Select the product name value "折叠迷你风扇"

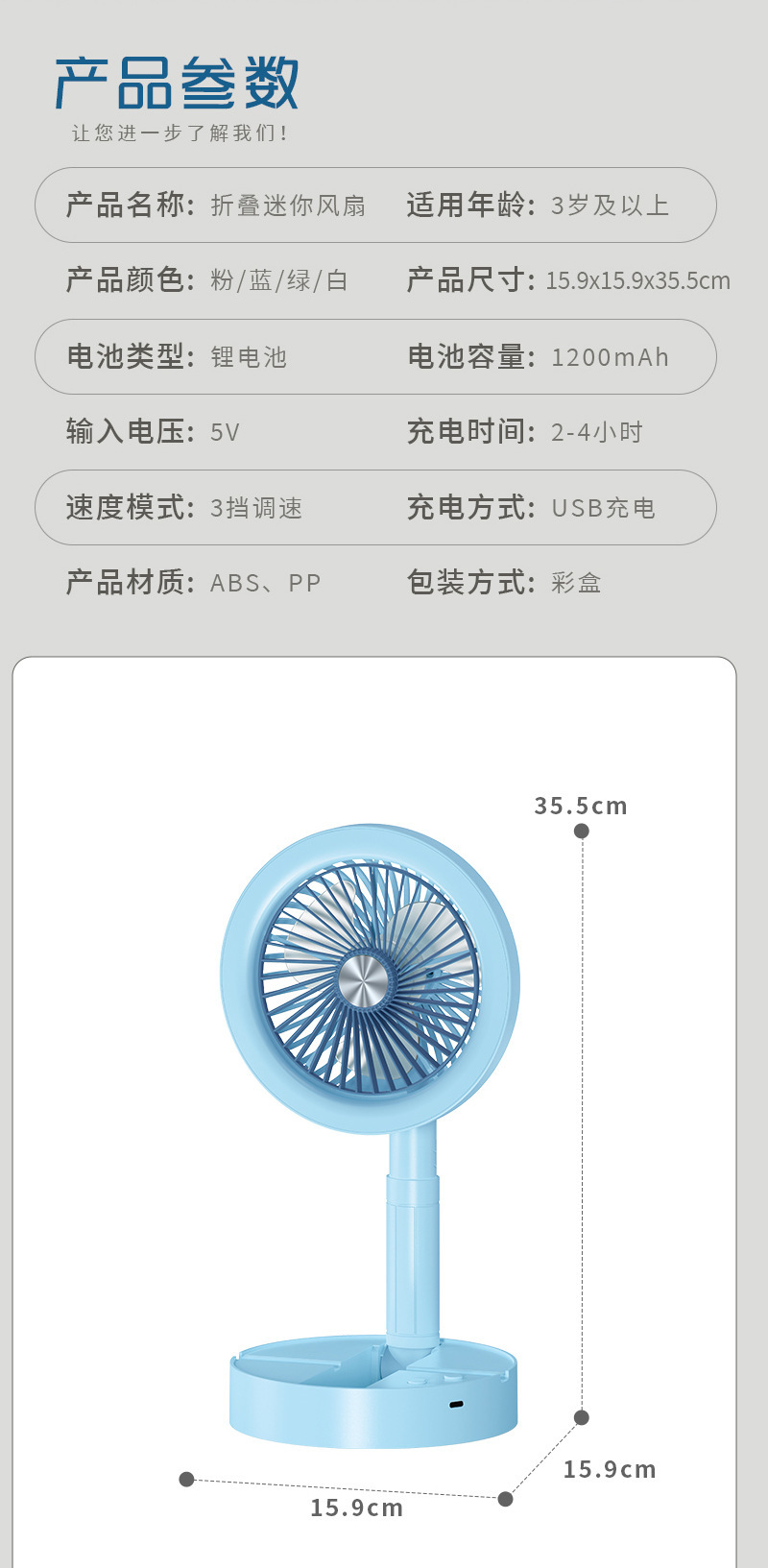point(288,205)
